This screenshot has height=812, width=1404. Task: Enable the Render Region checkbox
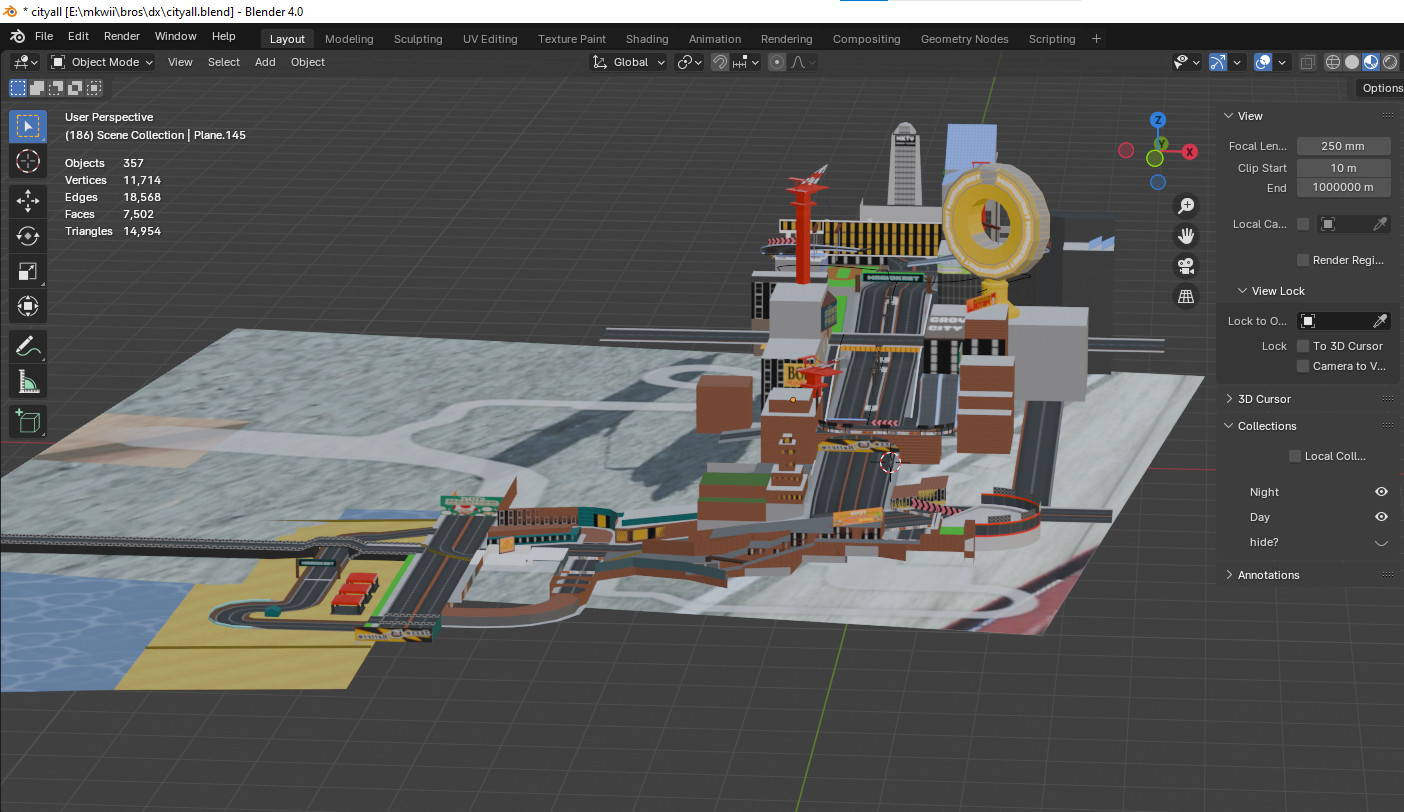click(x=1303, y=260)
